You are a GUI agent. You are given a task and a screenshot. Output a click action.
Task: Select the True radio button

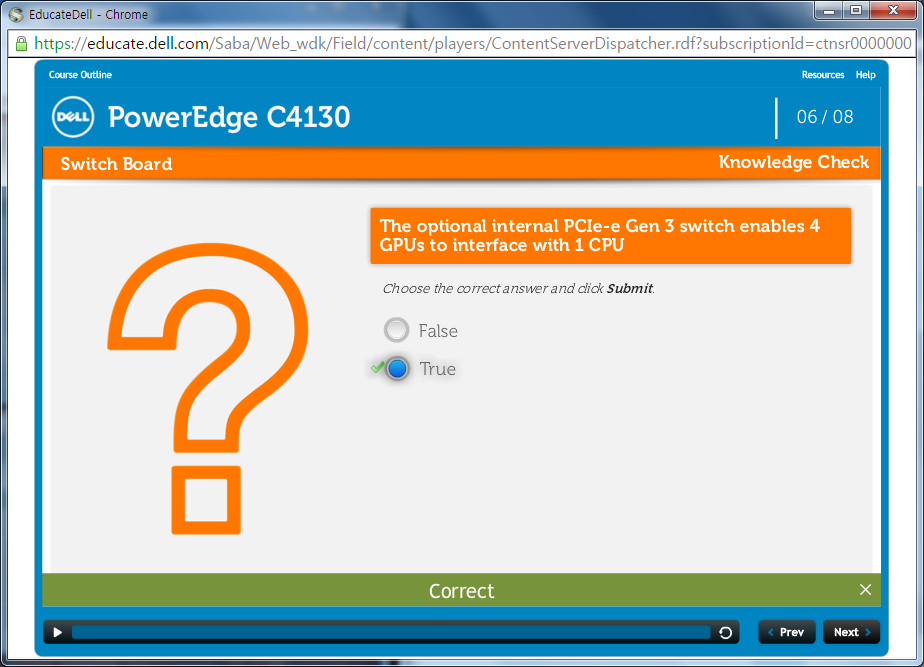click(x=398, y=369)
